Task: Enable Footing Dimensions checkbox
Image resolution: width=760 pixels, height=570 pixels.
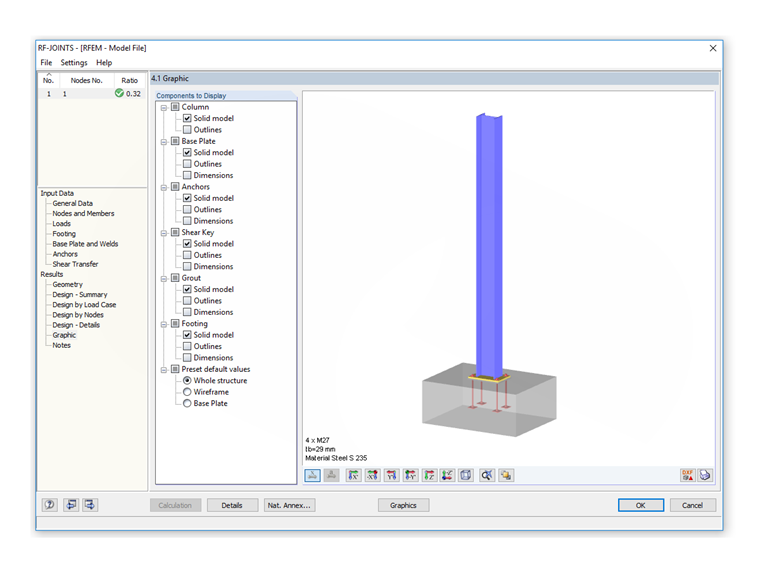Action: [187, 358]
